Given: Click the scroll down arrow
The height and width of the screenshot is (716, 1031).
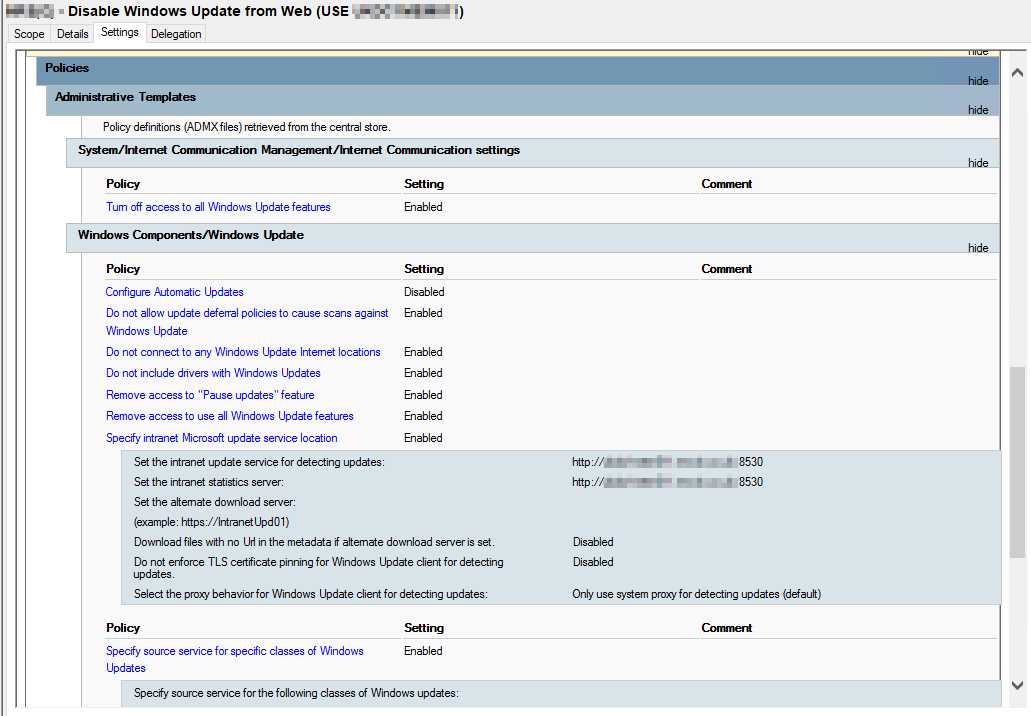Looking at the screenshot, I should pos(1017,685).
